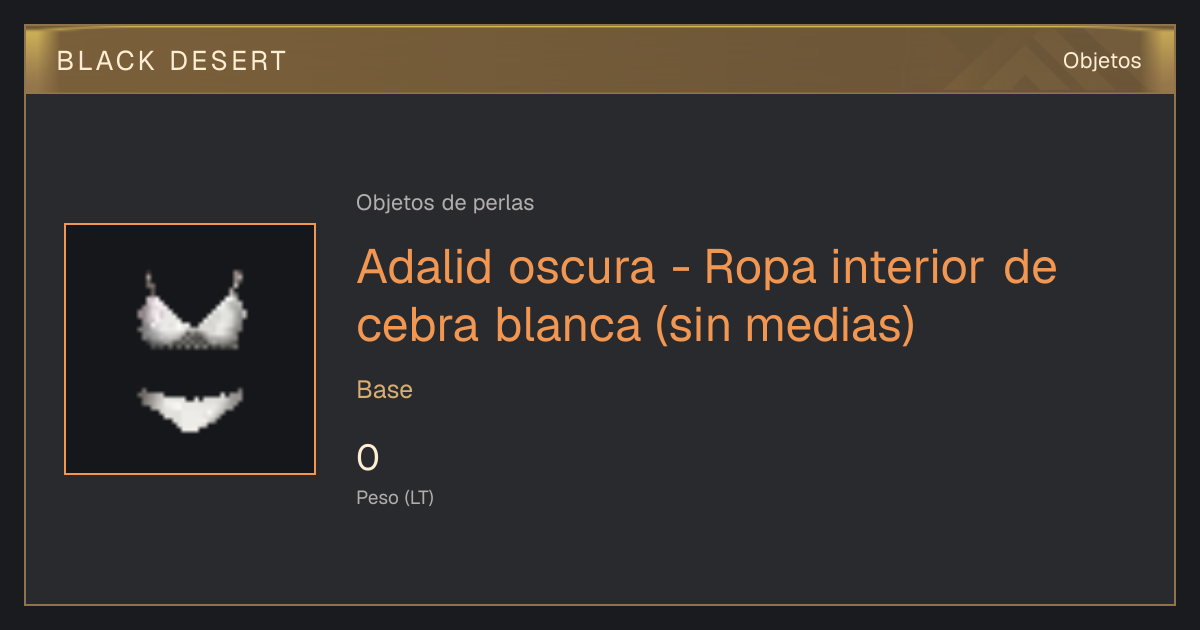1200x630 pixels.
Task: Click the BLACK DESERT header title
Action: click(x=172, y=61)
